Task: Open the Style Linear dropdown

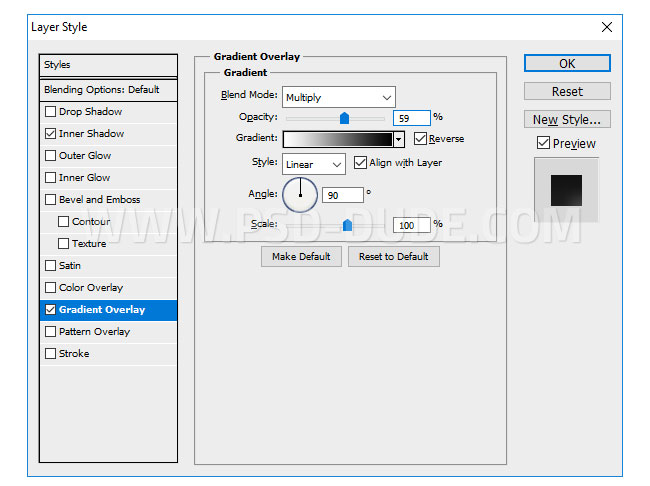Action: pyautogui.click(x=314, y=164)
